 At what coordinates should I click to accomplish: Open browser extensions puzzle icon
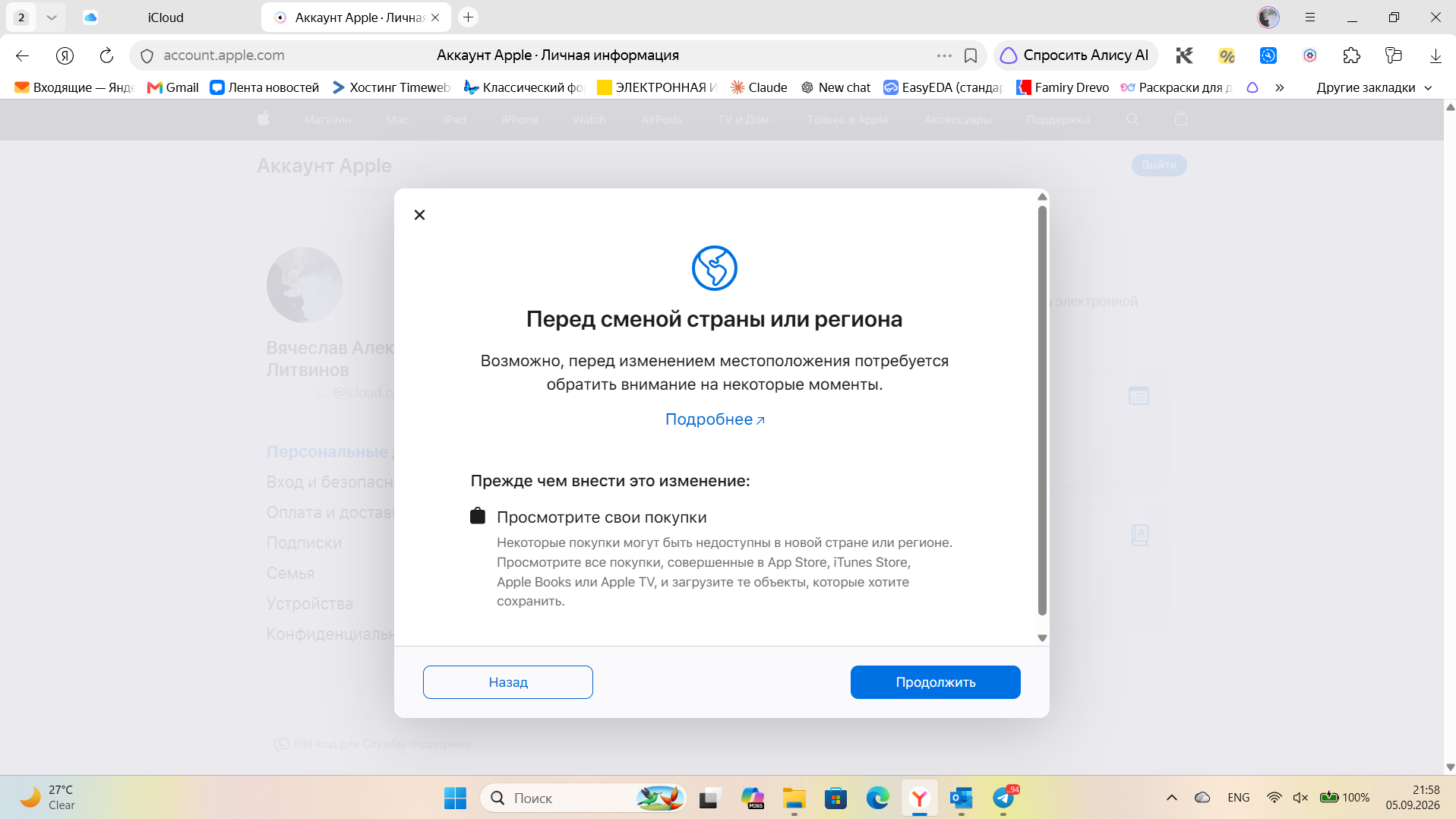(x=1351, y=55)
